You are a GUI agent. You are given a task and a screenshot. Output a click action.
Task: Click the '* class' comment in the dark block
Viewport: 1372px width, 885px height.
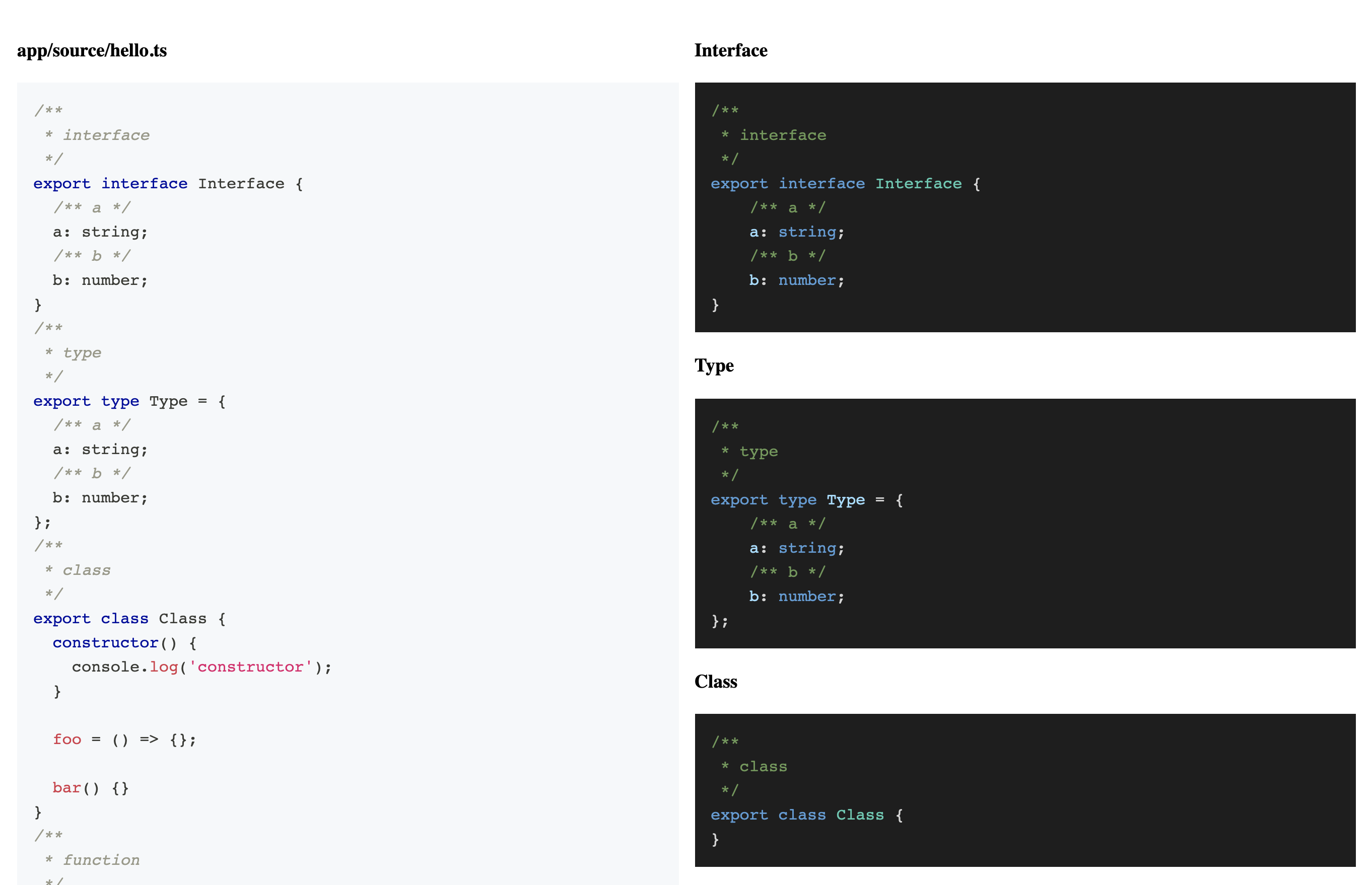(x=754, y=767)
